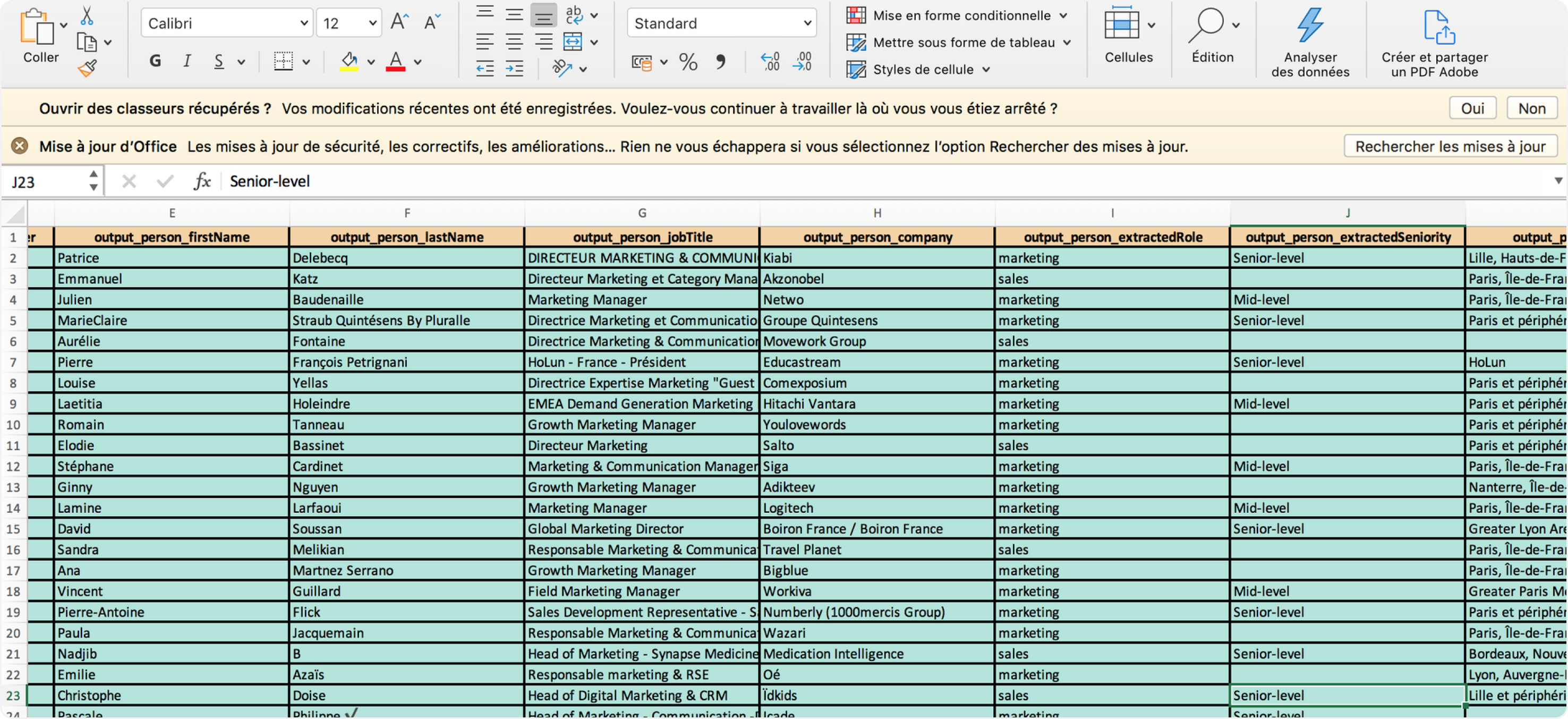Screen dimensions: 1568x719
Task: Click the Cut scissors icon
Action: click(87, 15)
